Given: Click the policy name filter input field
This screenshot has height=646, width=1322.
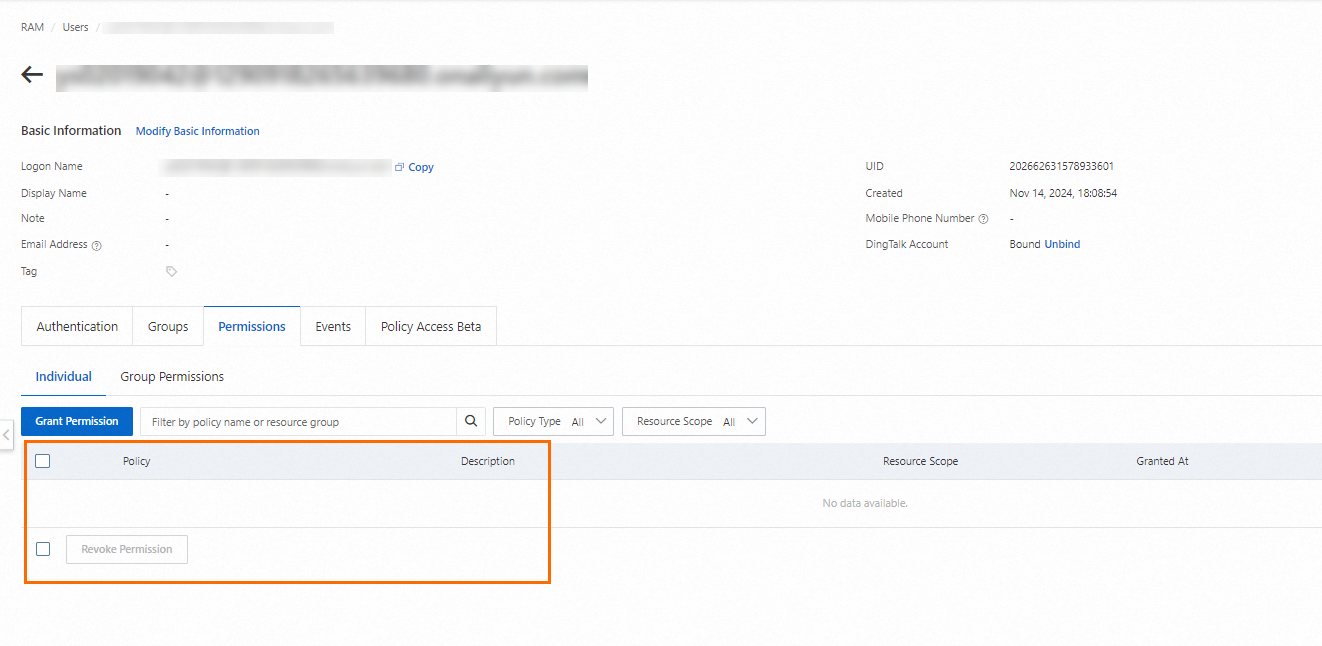Looking at the screenshot, I should point(298,421).
